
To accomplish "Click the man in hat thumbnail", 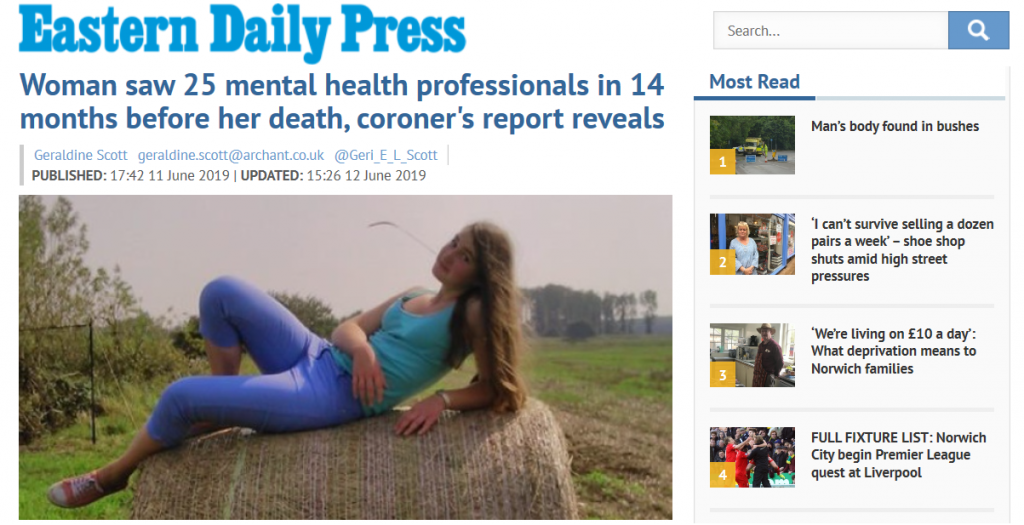I will (752, 355).
